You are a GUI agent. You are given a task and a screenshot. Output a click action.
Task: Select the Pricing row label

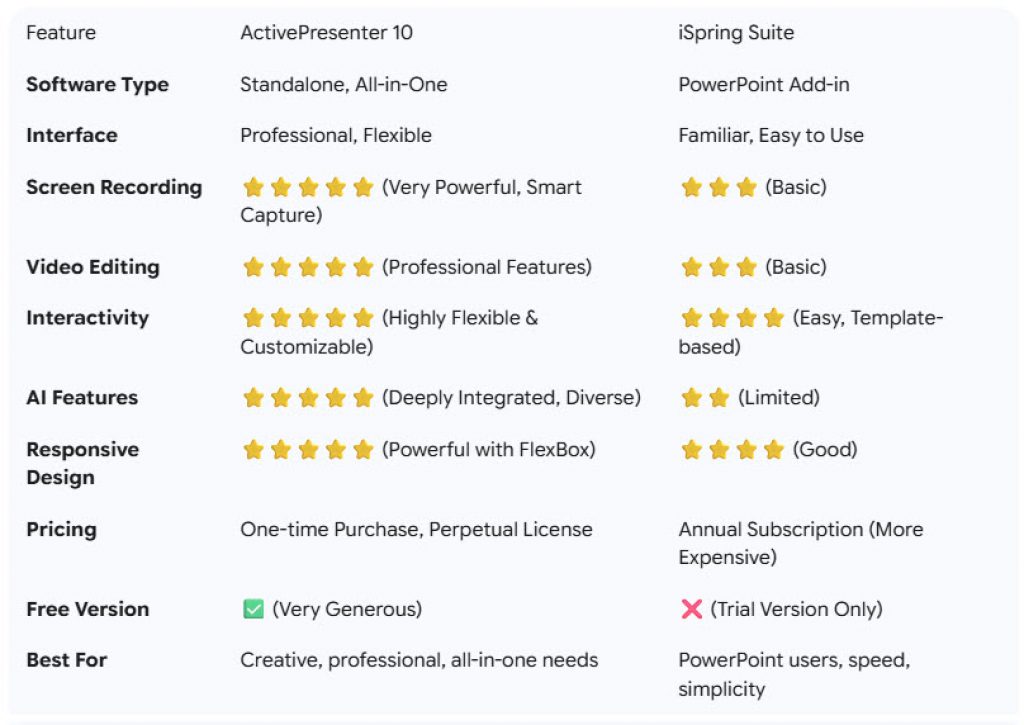[x=61, y=529]
